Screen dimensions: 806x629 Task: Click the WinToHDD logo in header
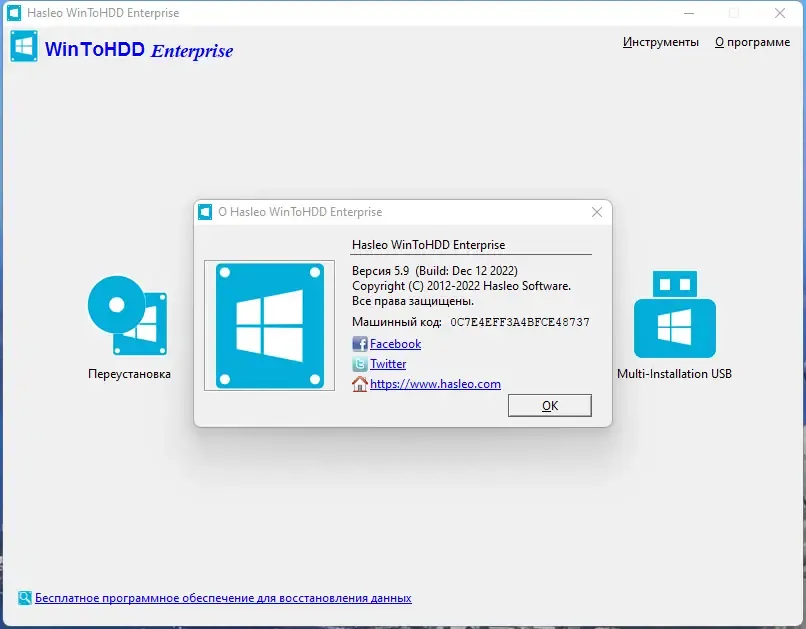tap(24, 46)
